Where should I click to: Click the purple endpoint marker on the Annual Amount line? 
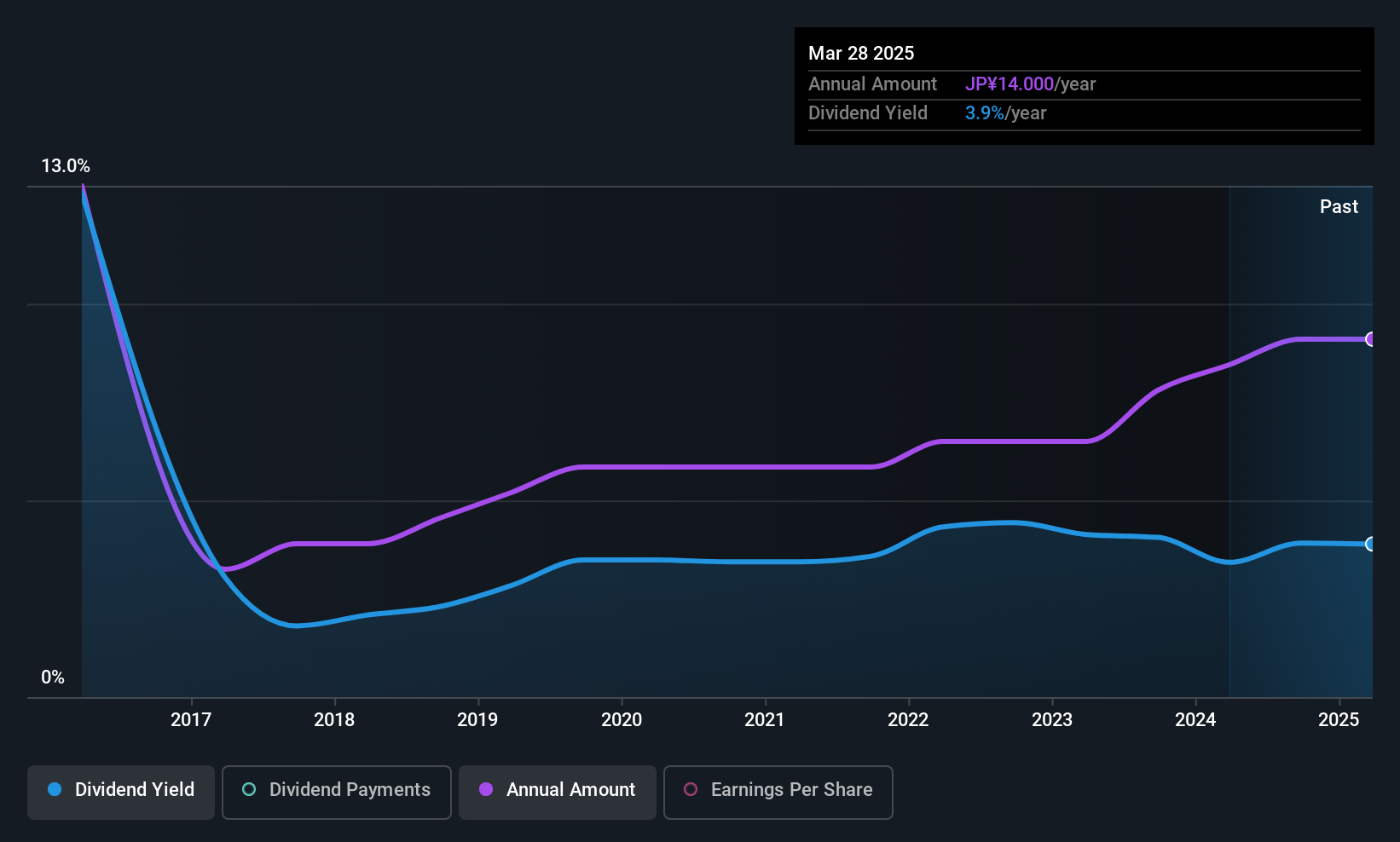coord(1370,339)
